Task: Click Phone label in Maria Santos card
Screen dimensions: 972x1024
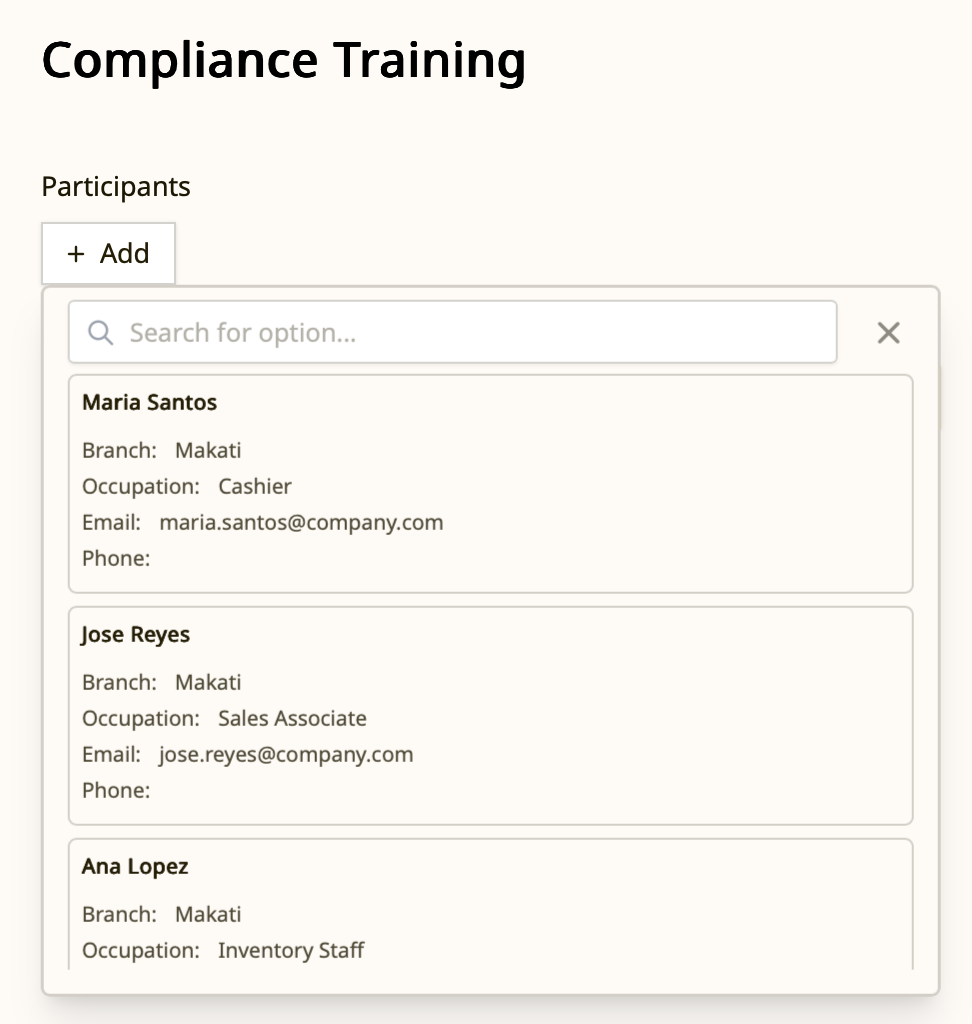Action: click(x=116, y=558)
